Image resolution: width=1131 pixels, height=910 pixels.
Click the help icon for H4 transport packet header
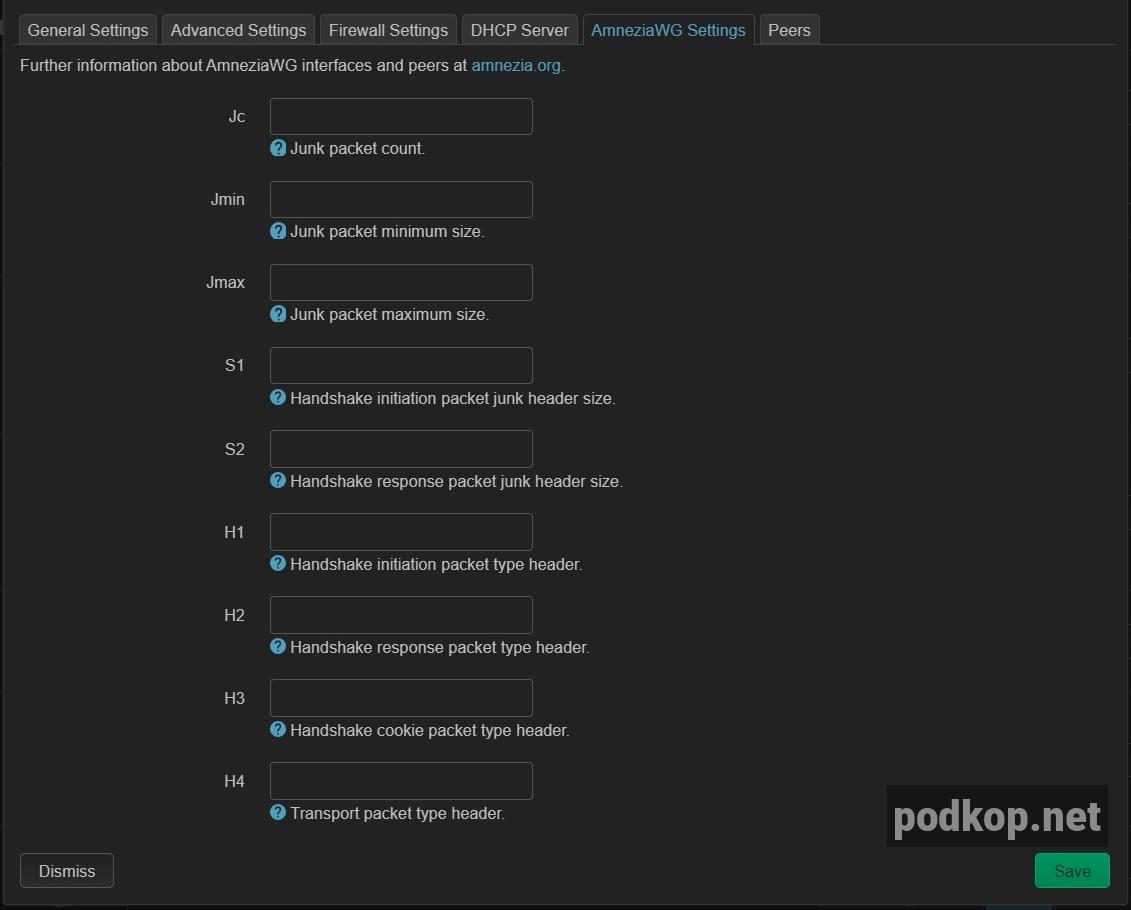click(277, 813)
